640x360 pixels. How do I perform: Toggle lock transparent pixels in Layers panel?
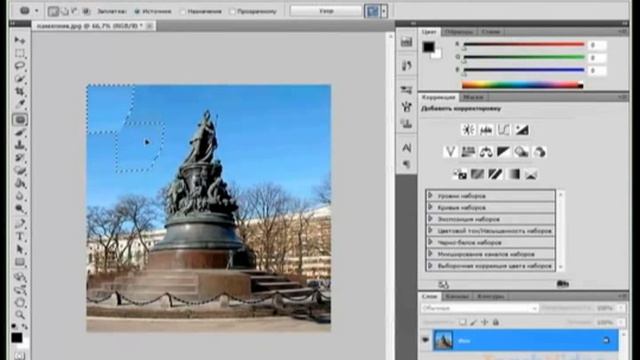tap(462, 322)
